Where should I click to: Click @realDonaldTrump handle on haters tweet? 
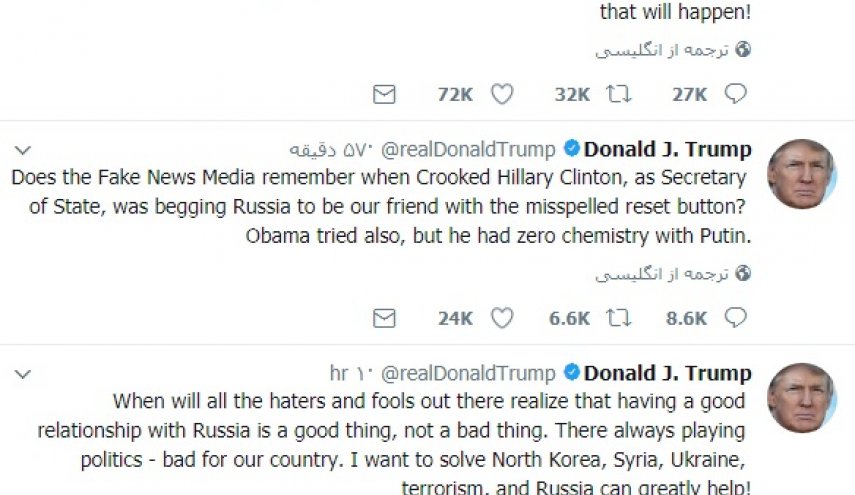pos(467,374)
